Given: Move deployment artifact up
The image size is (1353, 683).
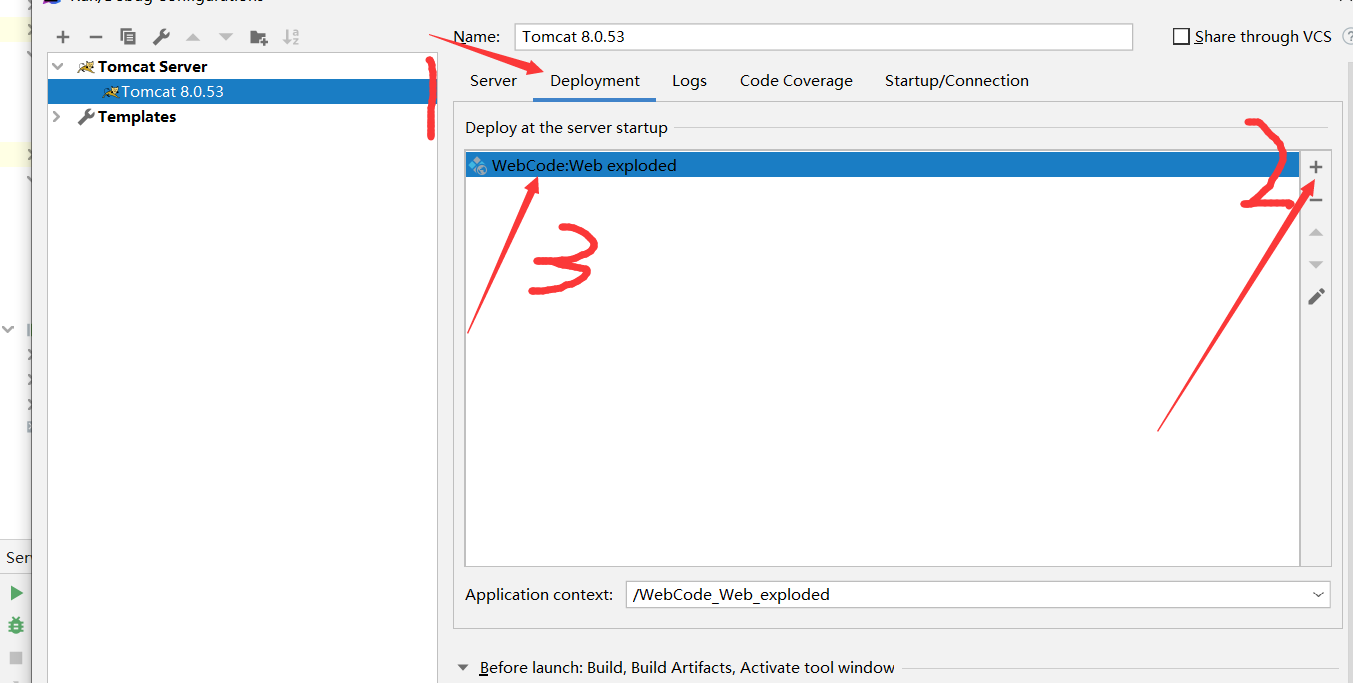Looking at the screenshot, I should [x=1316, y=232].
